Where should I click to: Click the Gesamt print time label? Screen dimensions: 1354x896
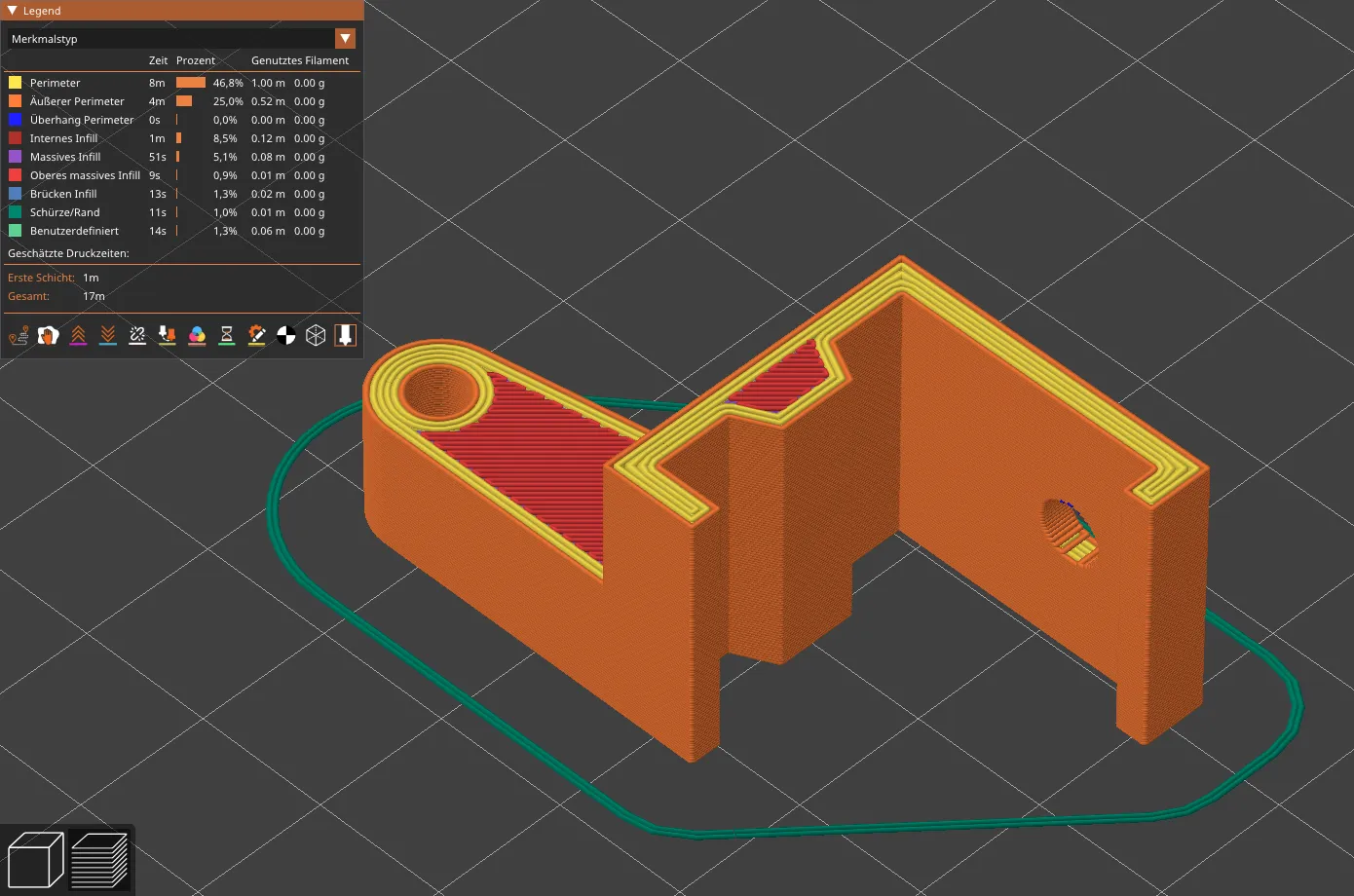[28, 296]
